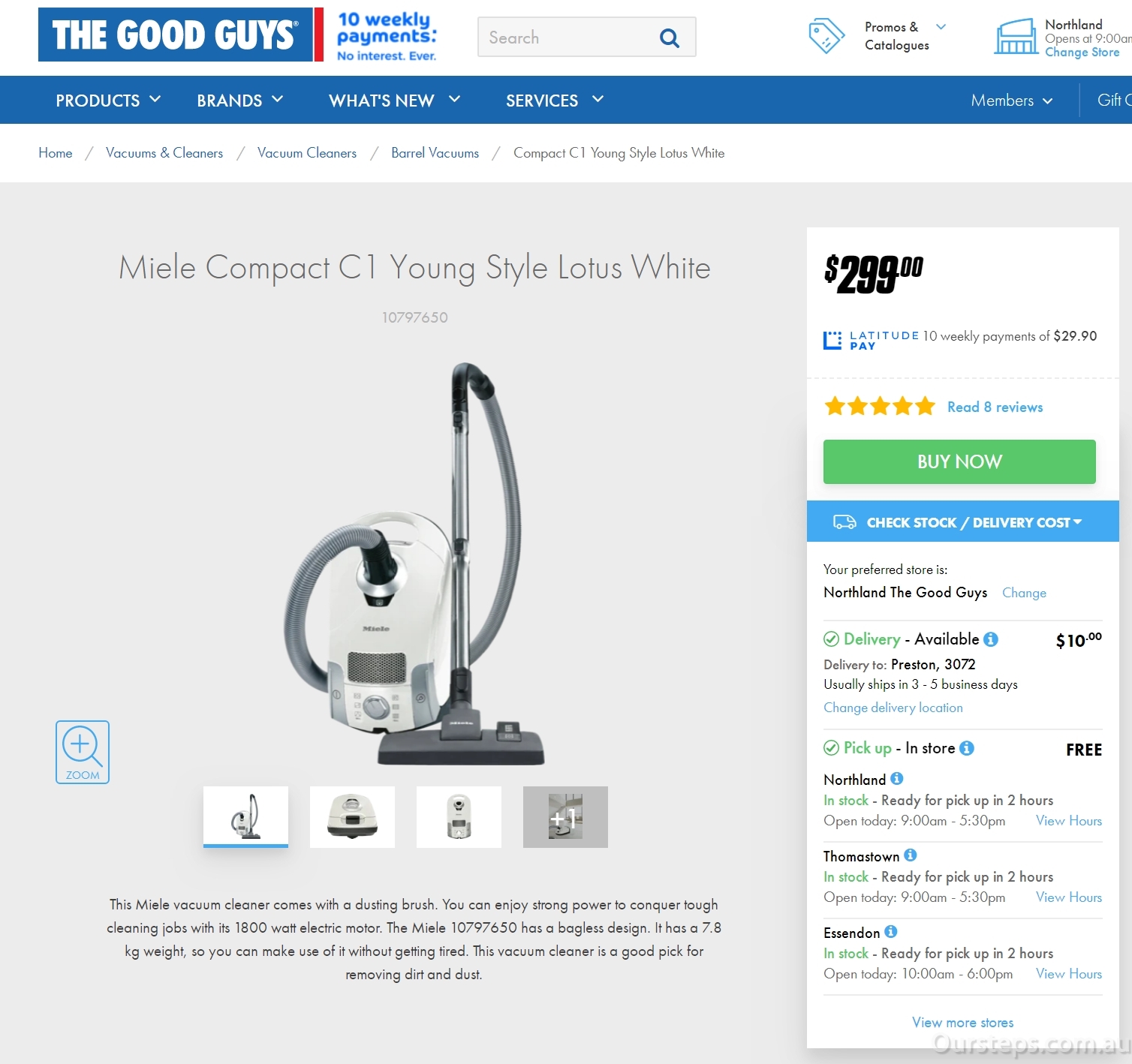
Task: Click the green Buy Now button
Action: point(959,461)
